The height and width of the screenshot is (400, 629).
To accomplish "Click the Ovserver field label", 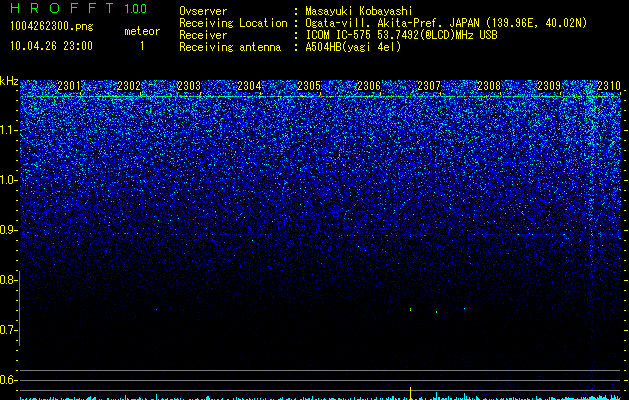I will point(203,11).
